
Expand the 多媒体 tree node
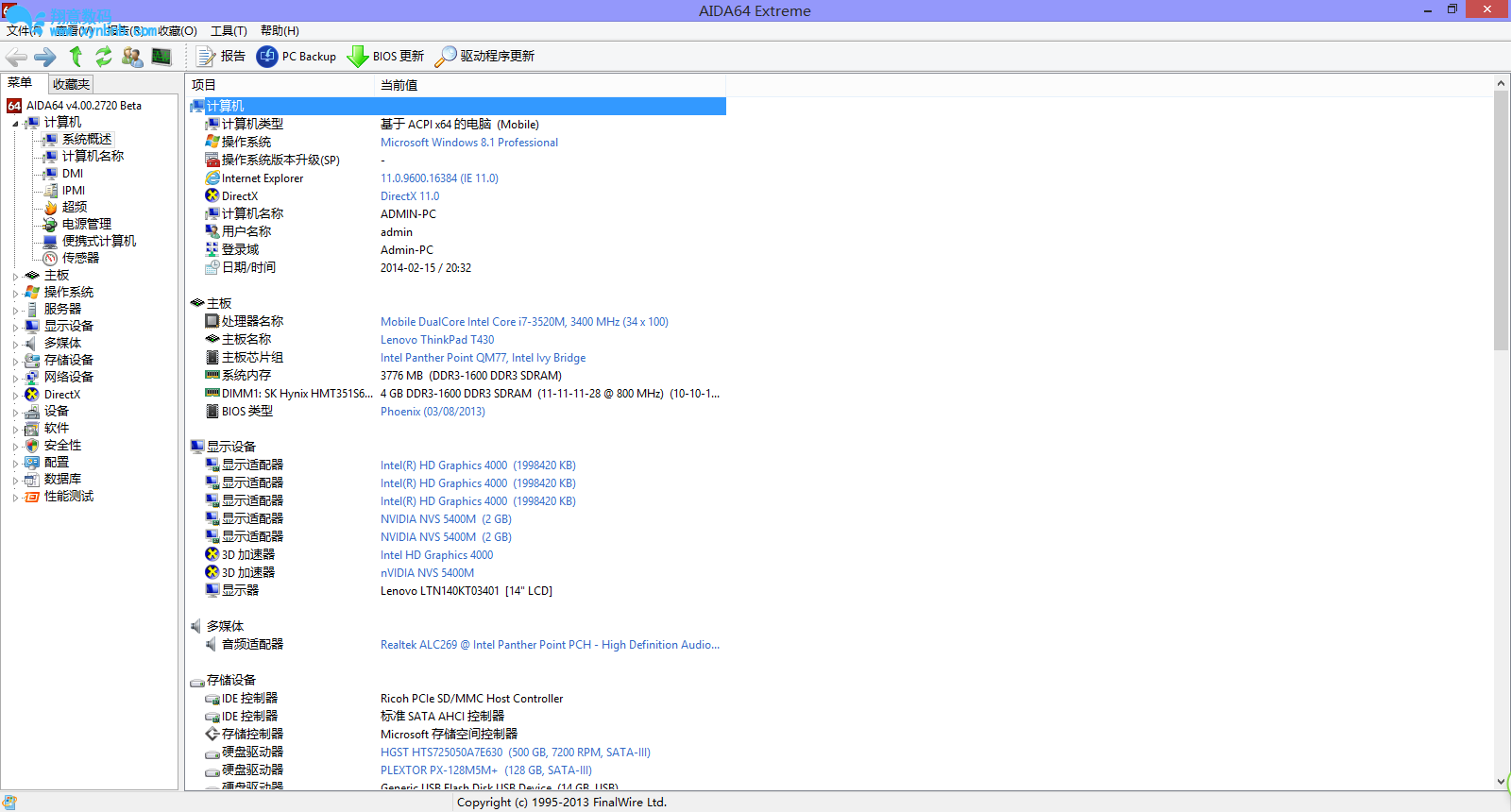coord(15,345)
